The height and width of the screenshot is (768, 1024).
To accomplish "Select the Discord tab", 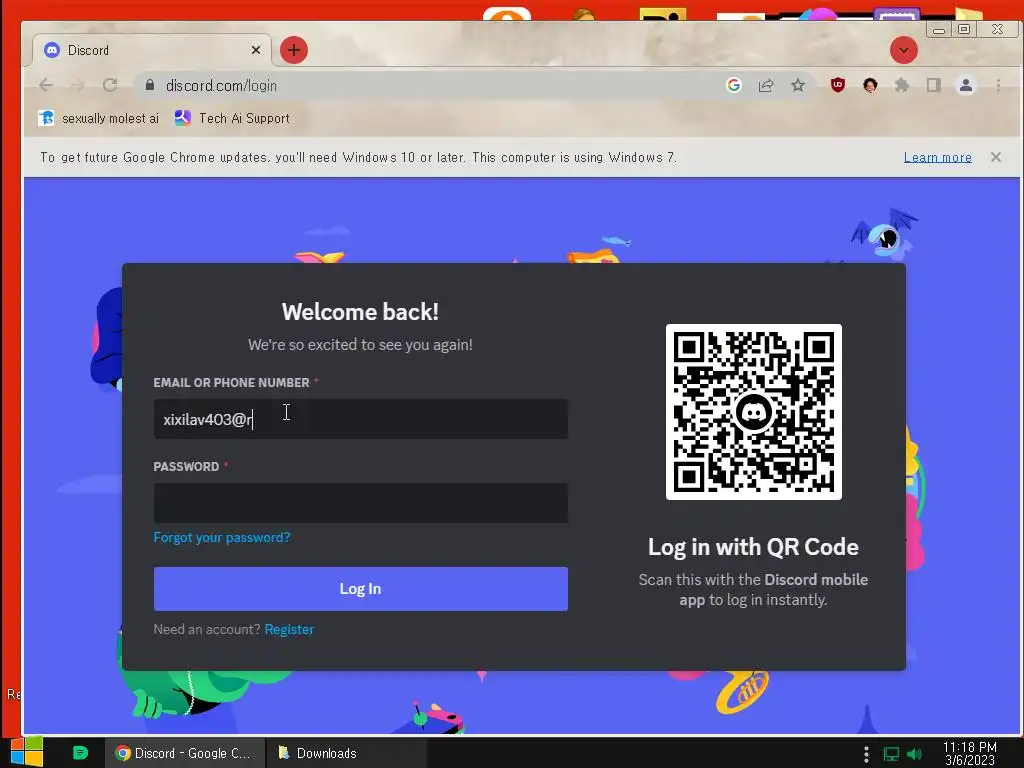I will click(x=150, y=50).
